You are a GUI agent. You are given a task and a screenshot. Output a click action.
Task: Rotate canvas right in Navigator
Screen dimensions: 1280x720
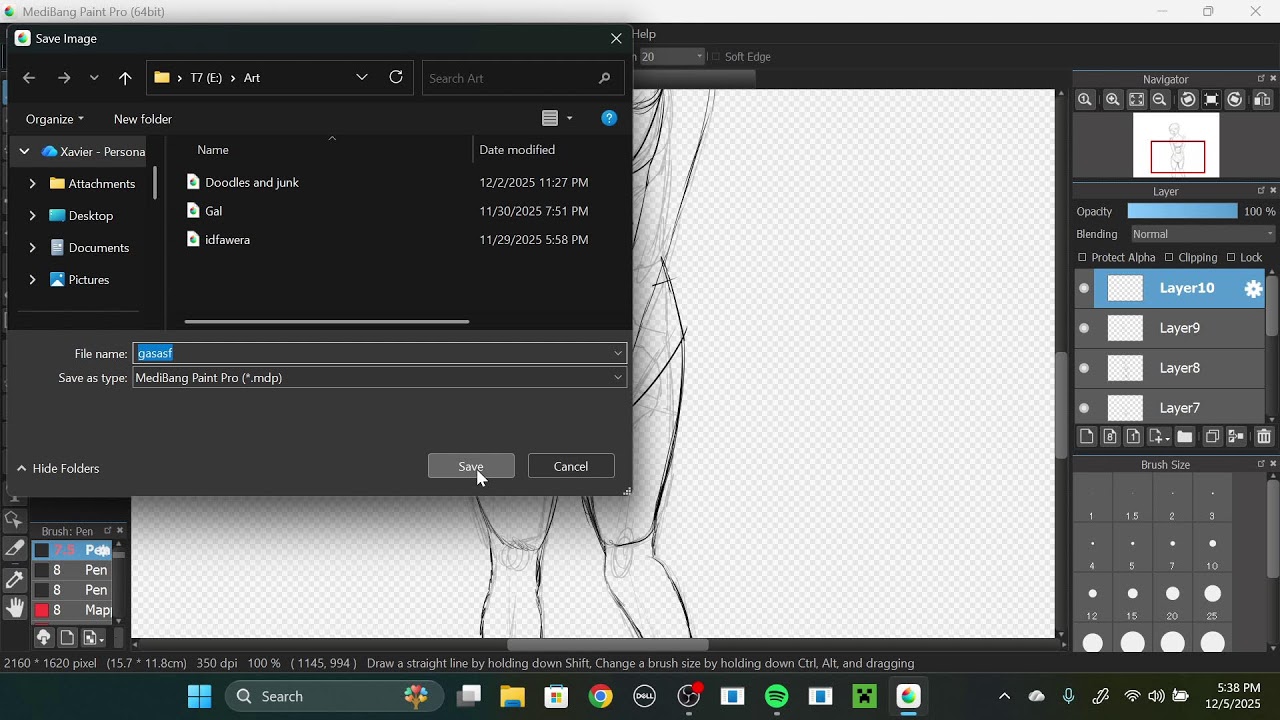(1235, 100)
